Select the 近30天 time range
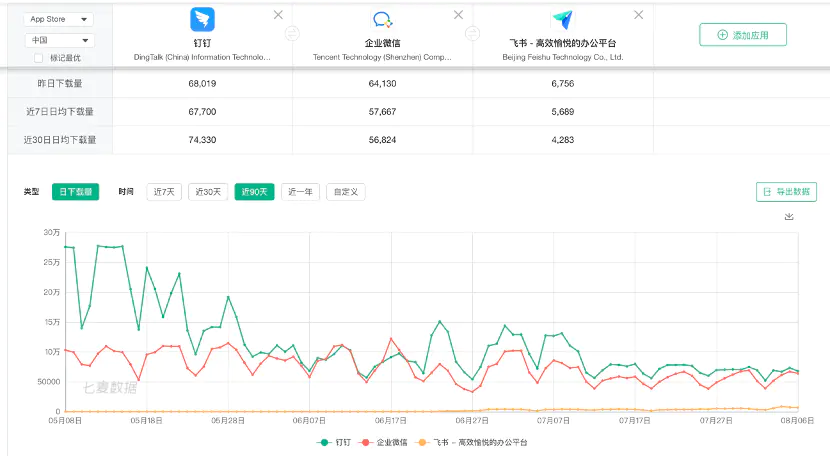This screenshot has width=830, height=456. click(x=208, y=192)
